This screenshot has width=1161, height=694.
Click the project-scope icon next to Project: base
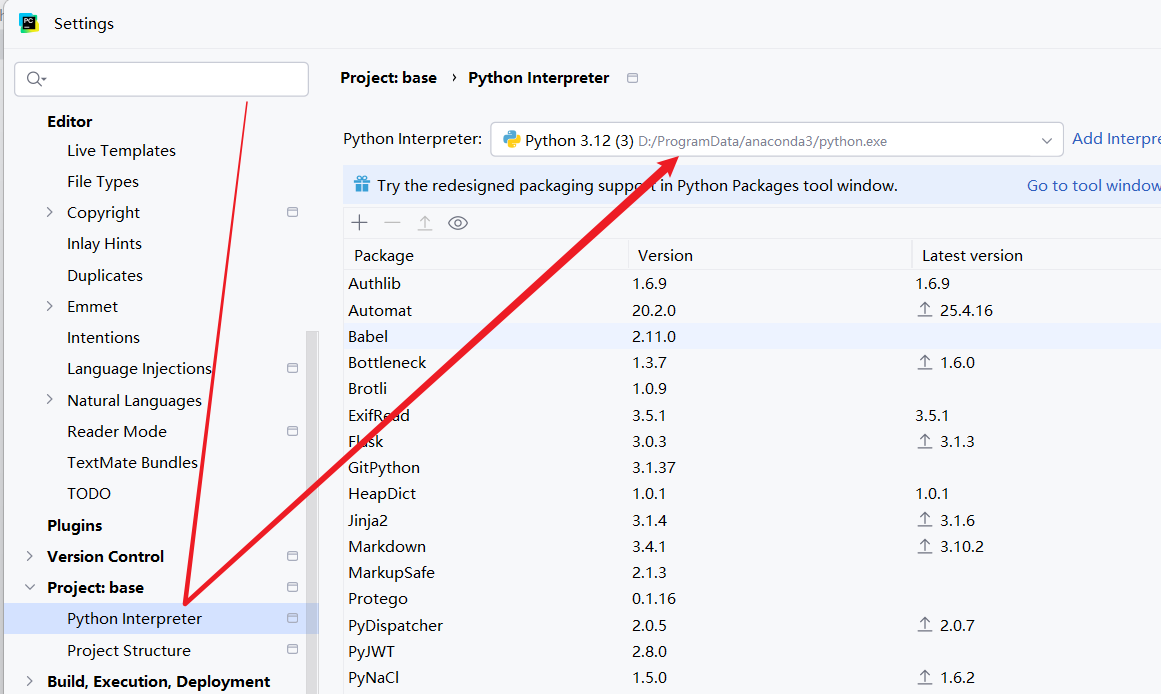(292, 587)
